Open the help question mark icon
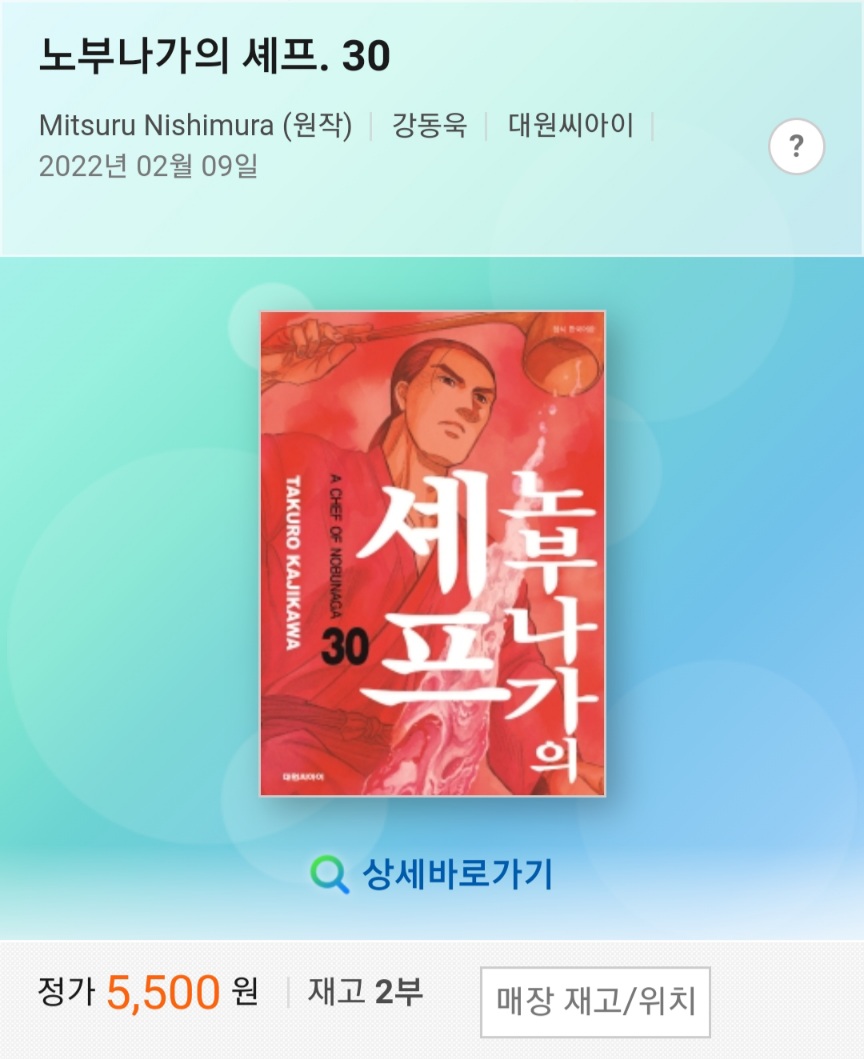 [796, 147]
